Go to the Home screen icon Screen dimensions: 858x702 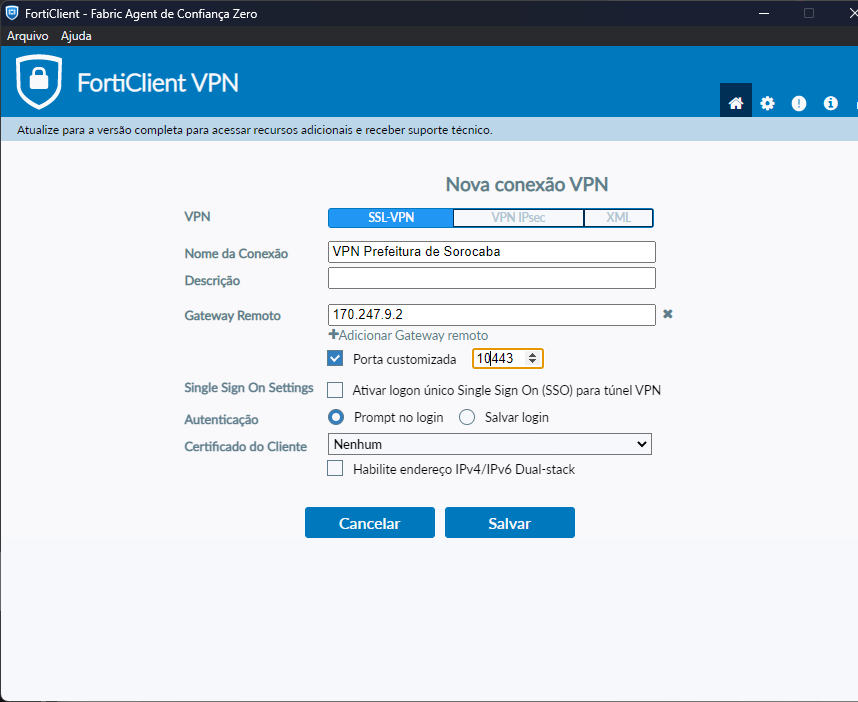pos(736,103)
